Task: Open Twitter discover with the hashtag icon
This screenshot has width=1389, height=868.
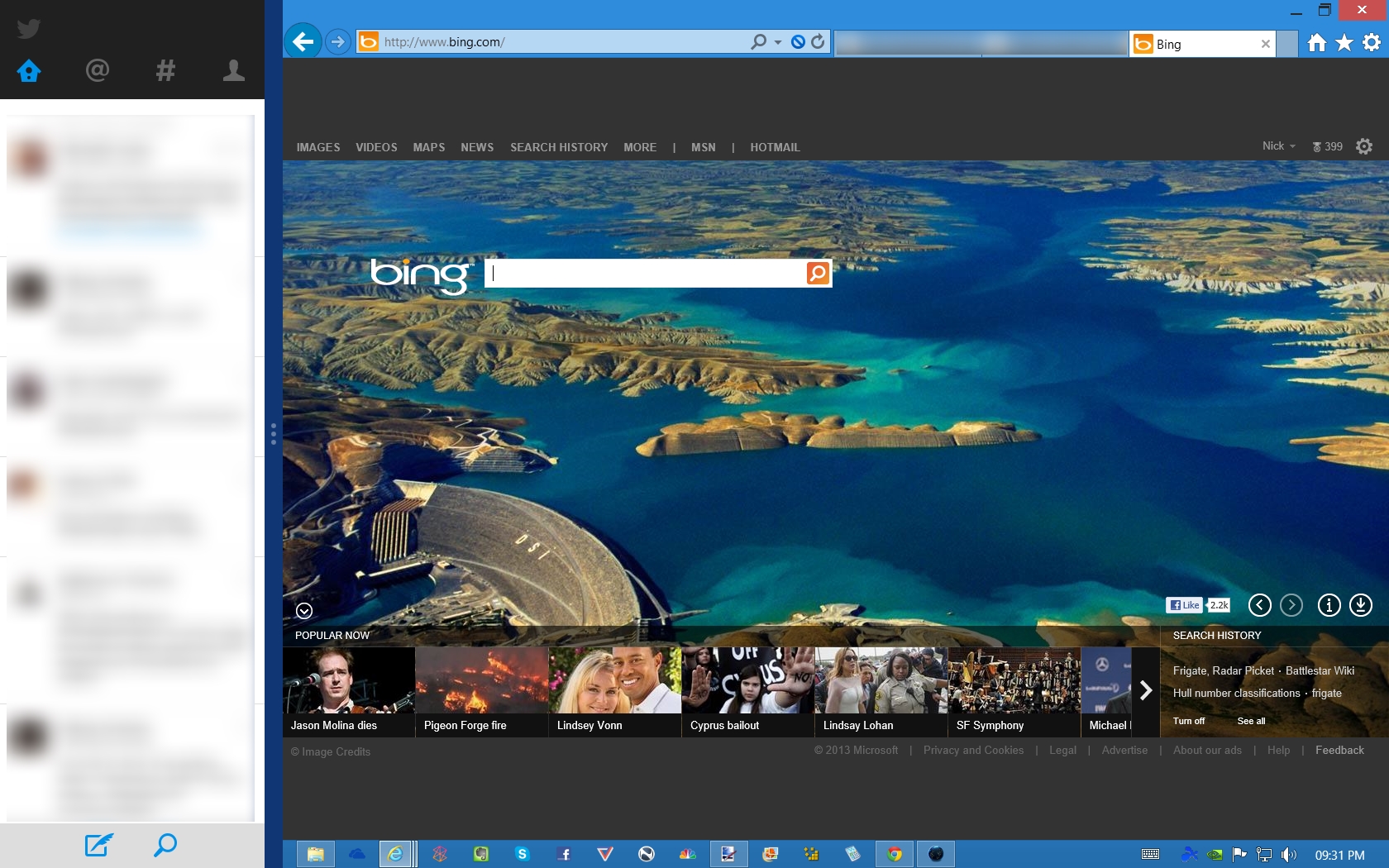Action: (x=165, y=71)
